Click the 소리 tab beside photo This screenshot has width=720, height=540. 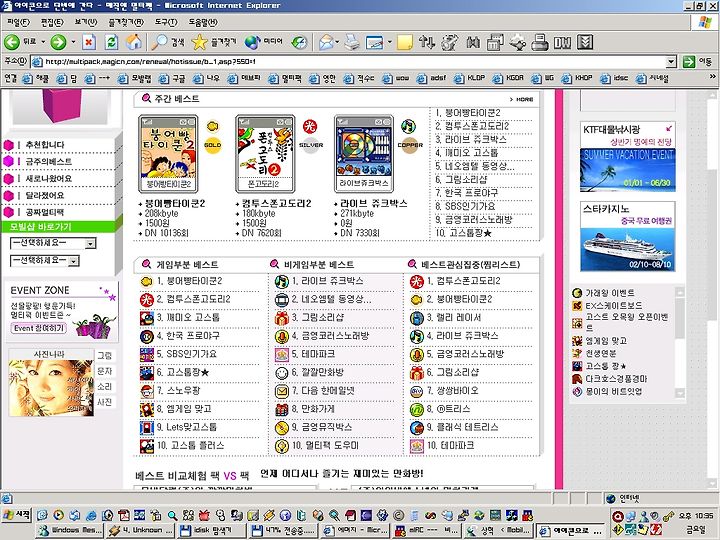pyautogui.click(x=105, y=387)
